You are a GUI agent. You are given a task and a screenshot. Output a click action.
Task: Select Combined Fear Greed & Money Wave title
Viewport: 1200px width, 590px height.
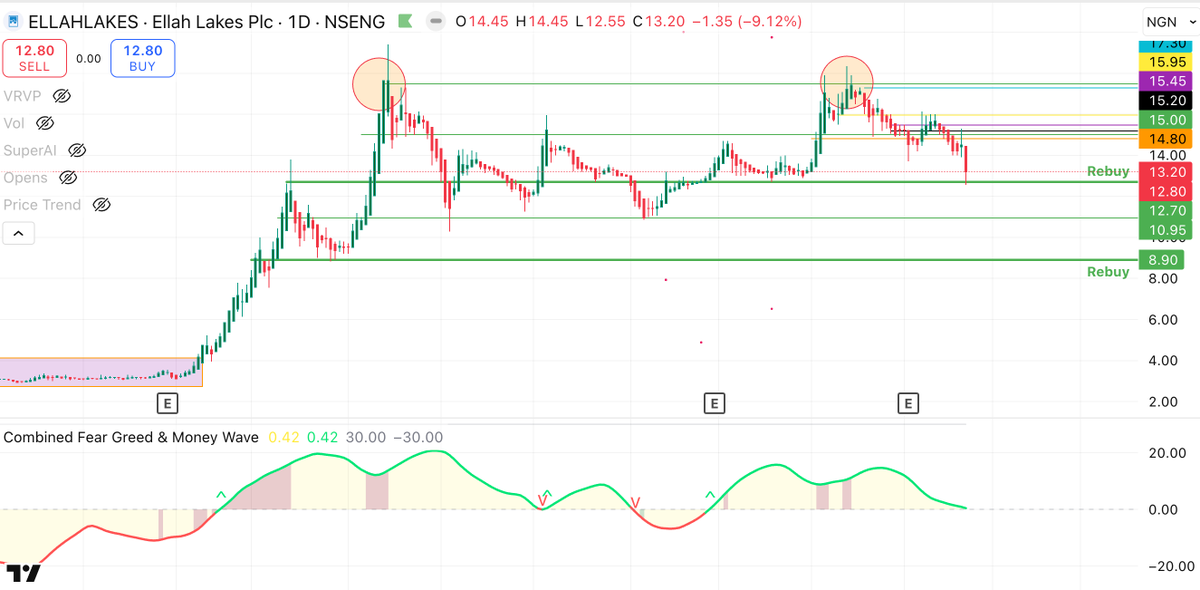[131, 437]
